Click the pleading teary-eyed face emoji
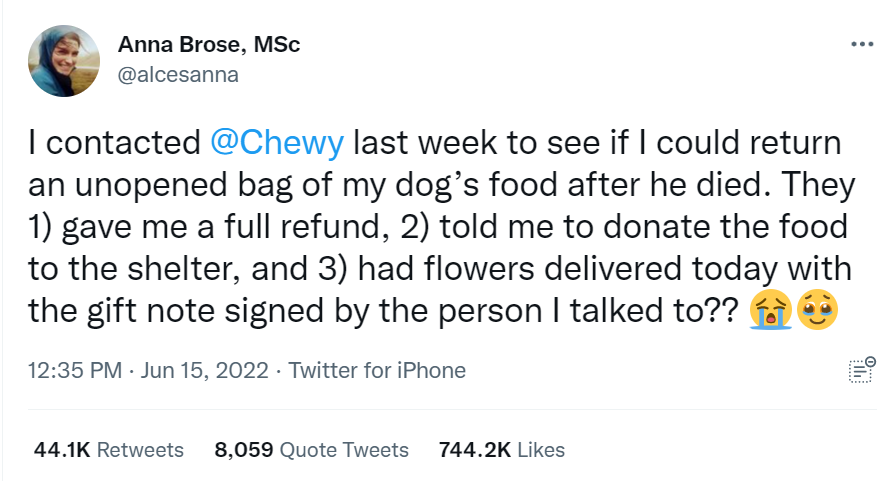The width and height of the screenshot is (892, 481). (816, 311)
